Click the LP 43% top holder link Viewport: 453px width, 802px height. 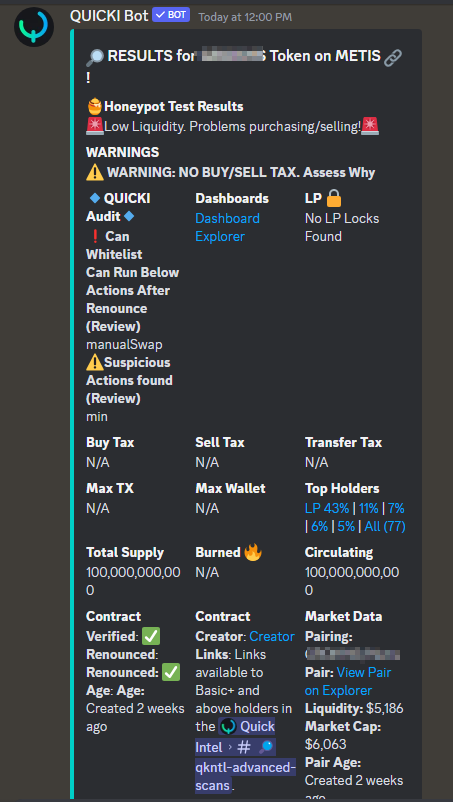point(327,508)
